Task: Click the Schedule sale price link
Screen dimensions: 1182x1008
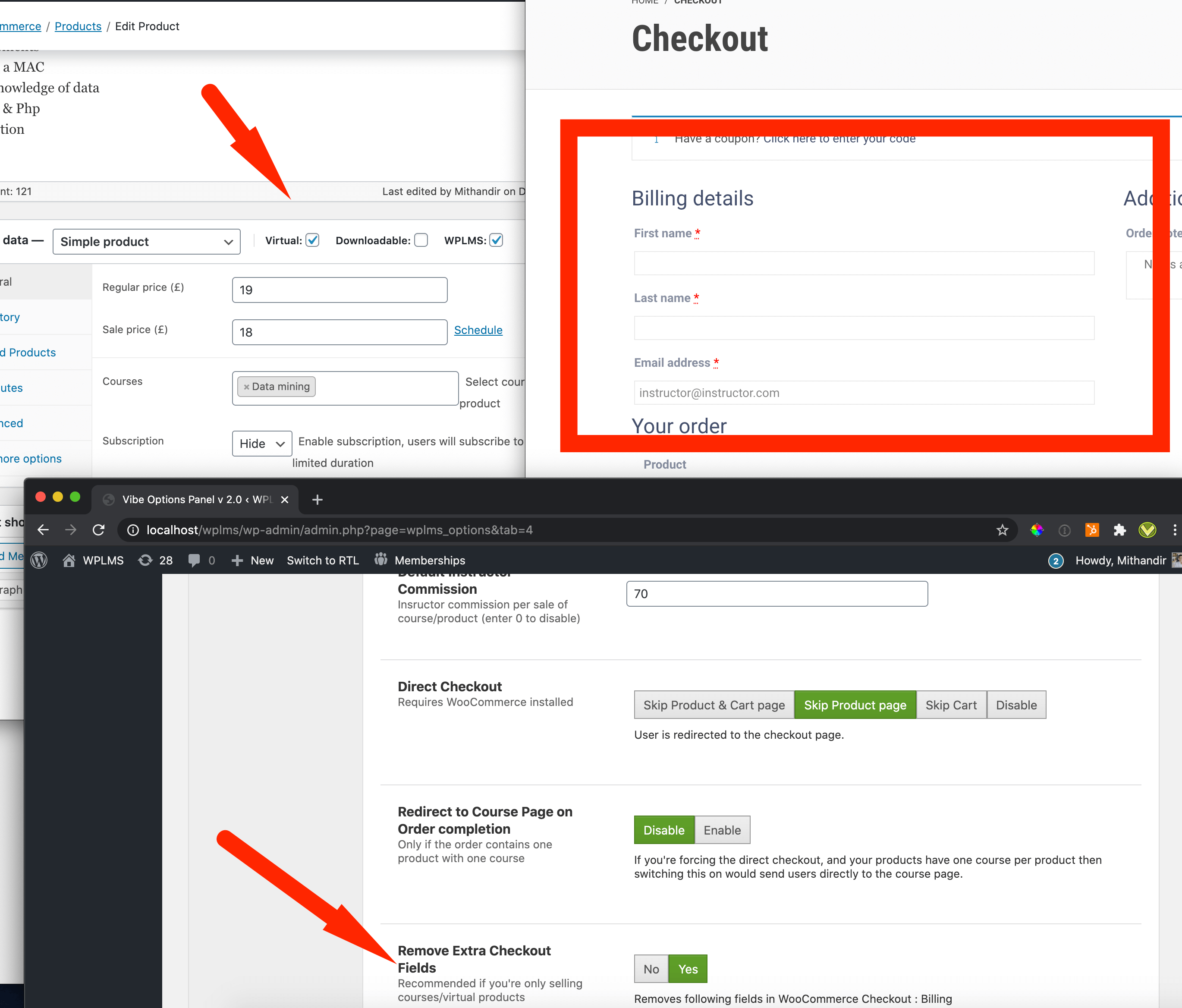Action: 478,330
